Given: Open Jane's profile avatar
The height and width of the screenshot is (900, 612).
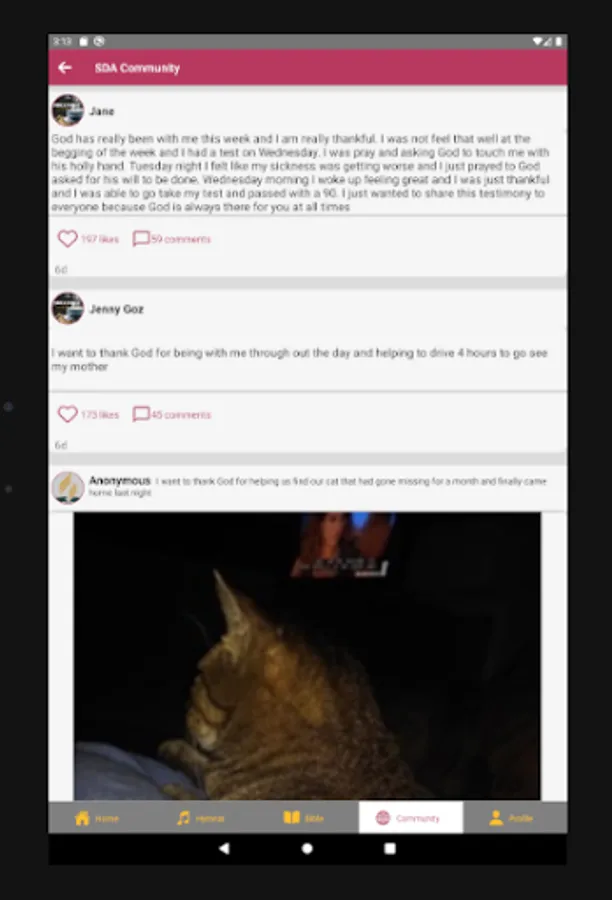Looking at the screenshot, I should pyautogui.click(x=68, y=110).
